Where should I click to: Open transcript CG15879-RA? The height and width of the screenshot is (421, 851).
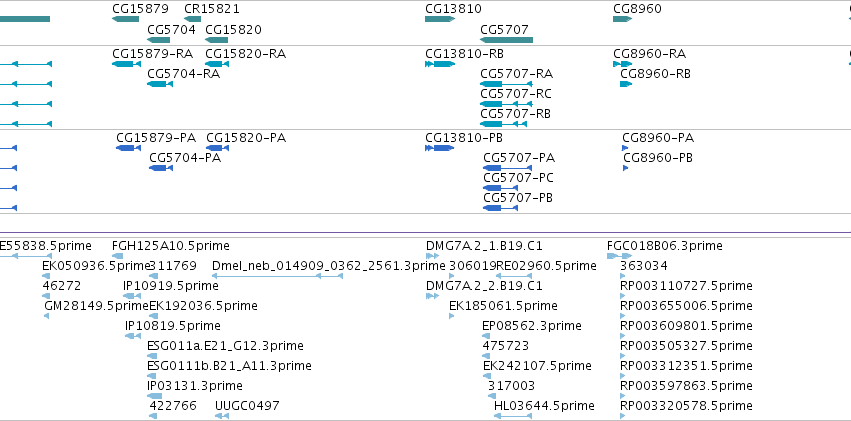point(125,64)
